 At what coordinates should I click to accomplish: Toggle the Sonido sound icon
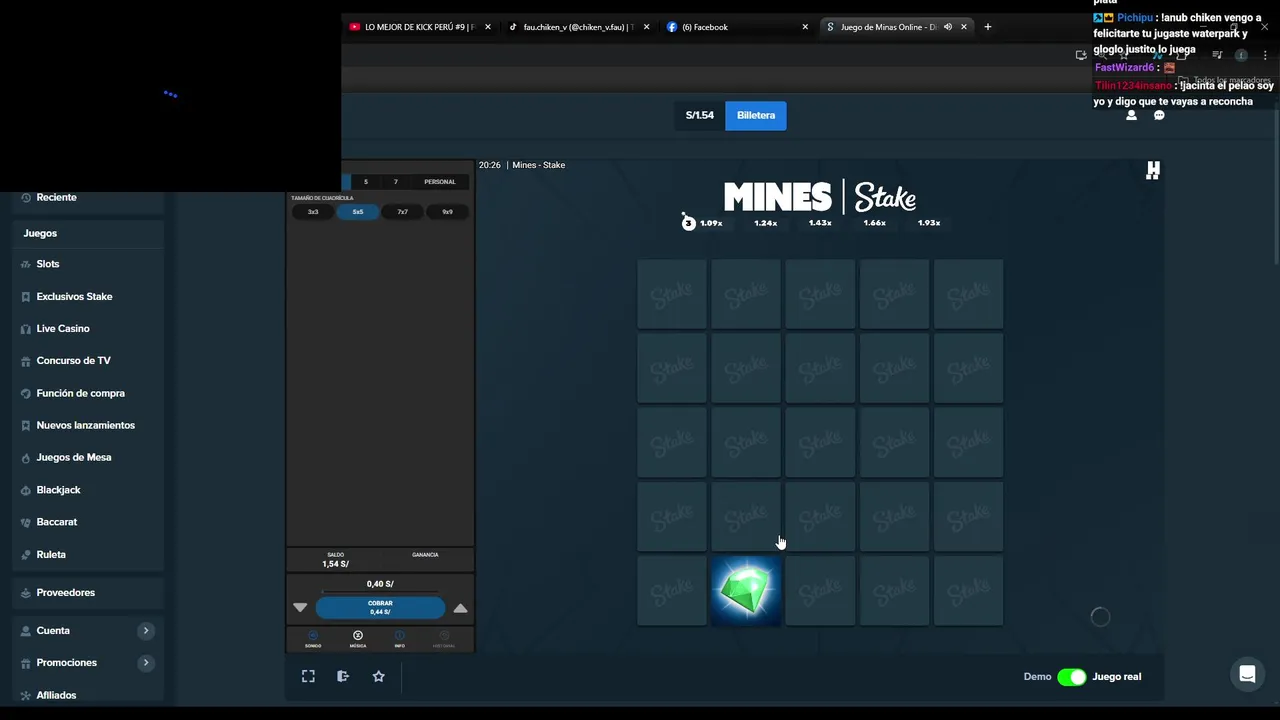click(x=313, y=638)
